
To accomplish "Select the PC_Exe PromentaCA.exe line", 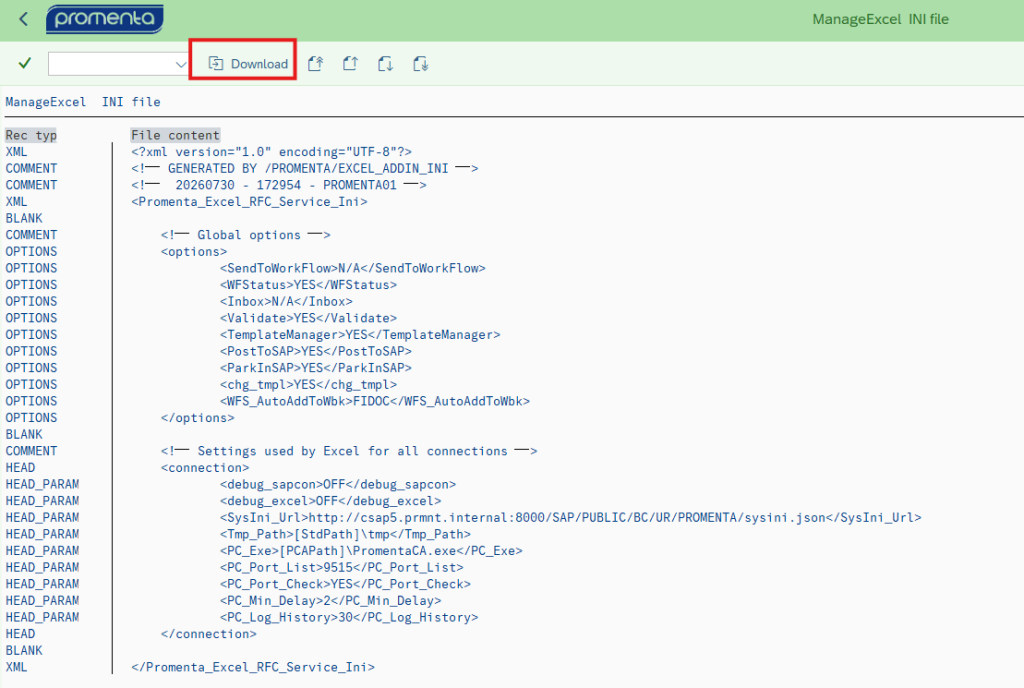I will click(x=371, y=551).
